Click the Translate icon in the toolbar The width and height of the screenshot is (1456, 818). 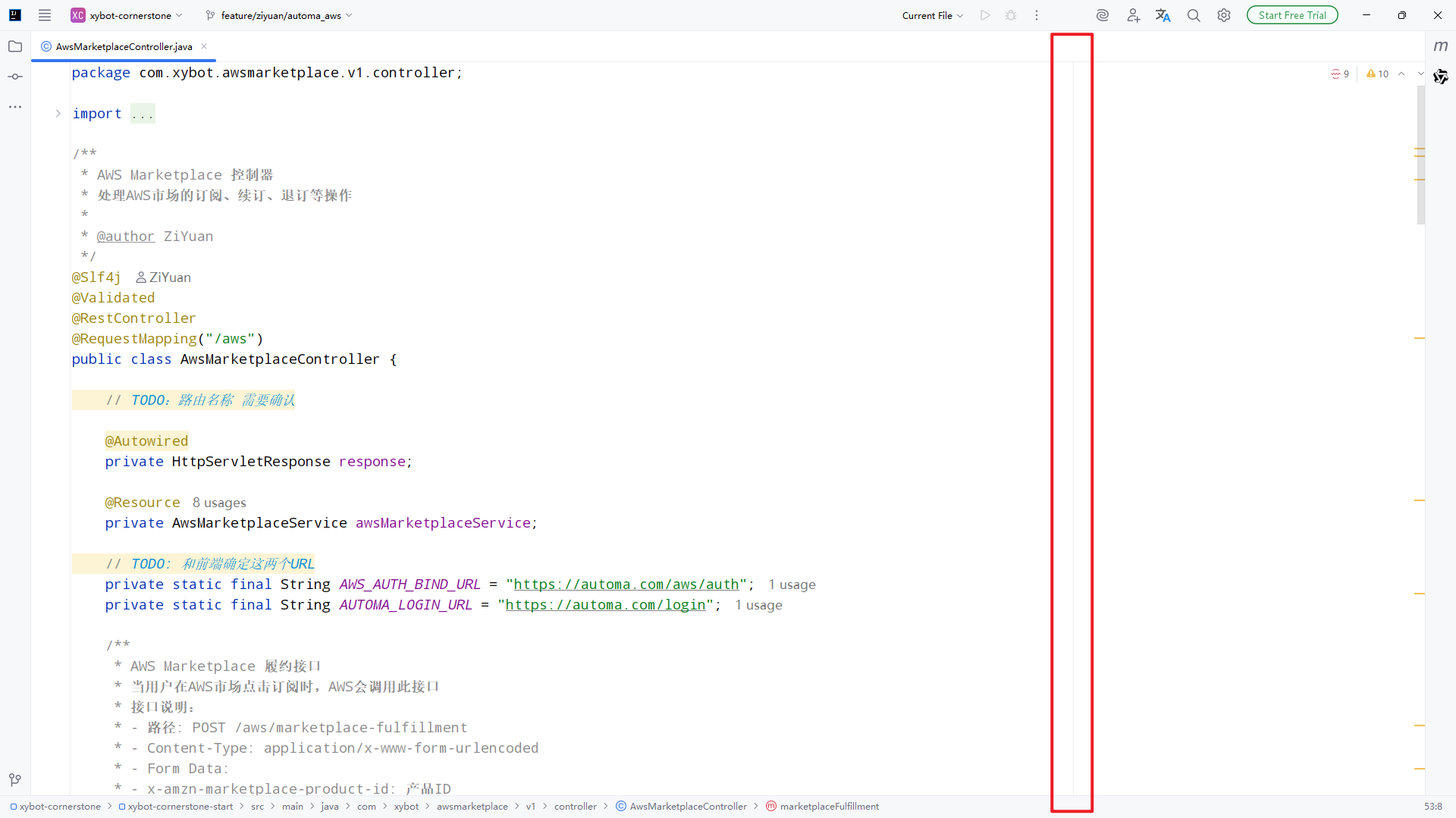click(x=1163, y=15)
